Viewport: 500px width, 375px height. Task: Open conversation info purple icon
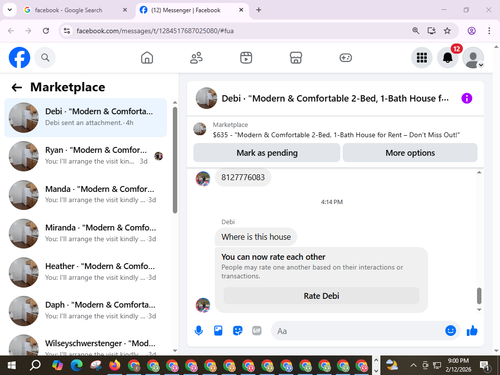467,98
